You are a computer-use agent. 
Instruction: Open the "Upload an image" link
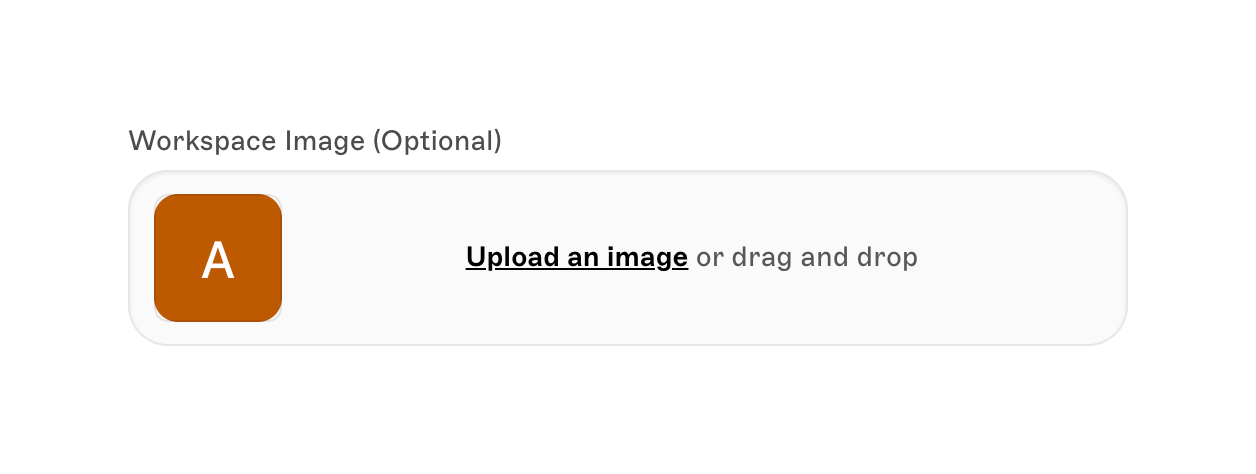(576, 258)
